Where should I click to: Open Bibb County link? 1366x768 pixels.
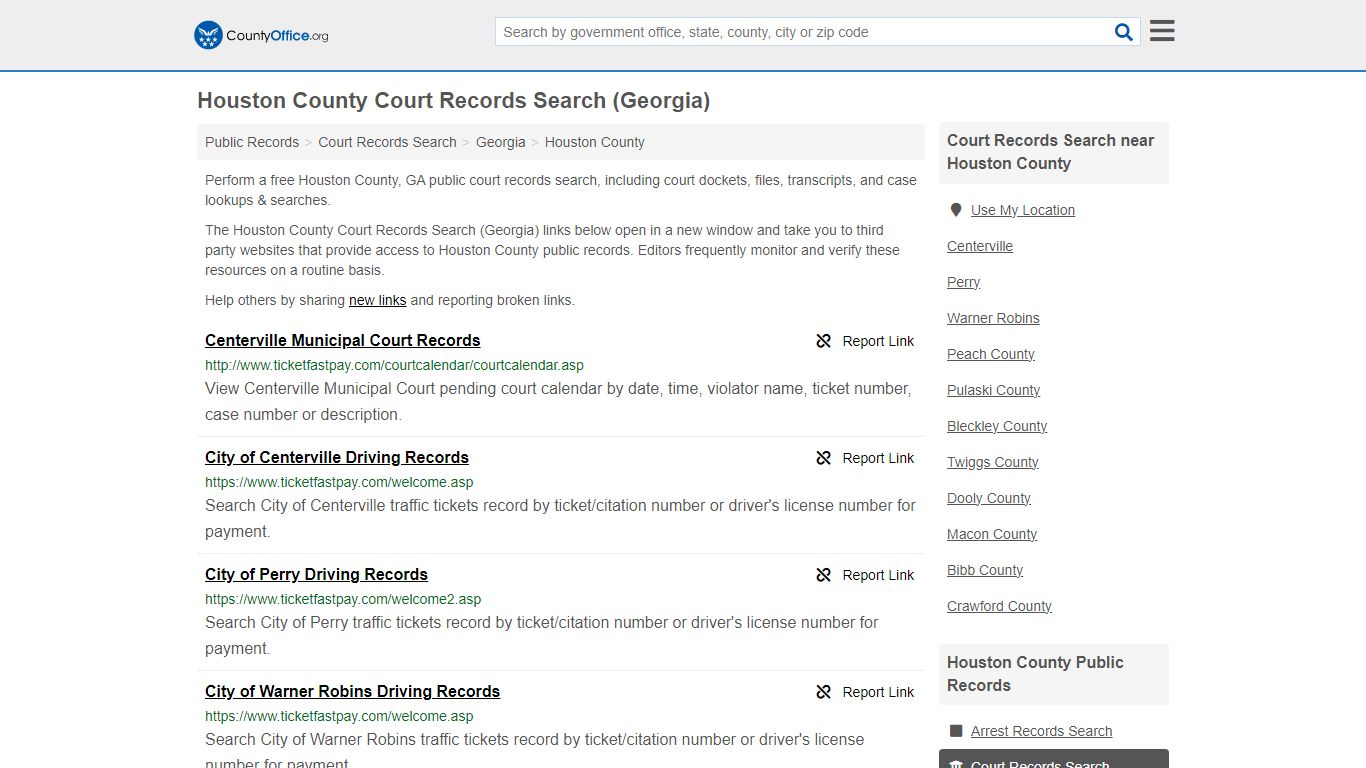[x=985, y=570]
